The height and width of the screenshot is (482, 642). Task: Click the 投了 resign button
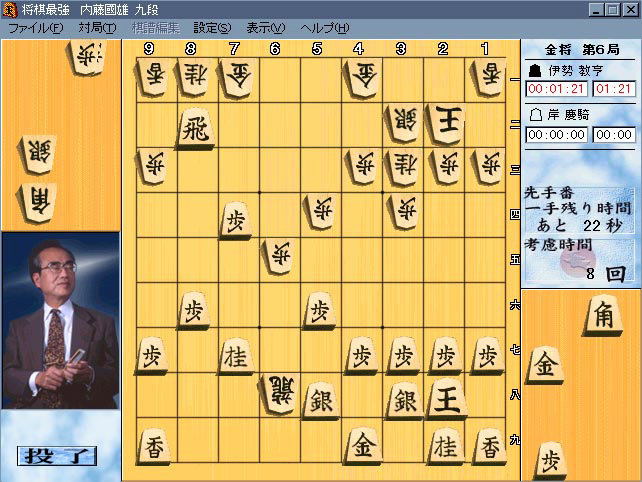pyautogui.click(x=57, y=456)
